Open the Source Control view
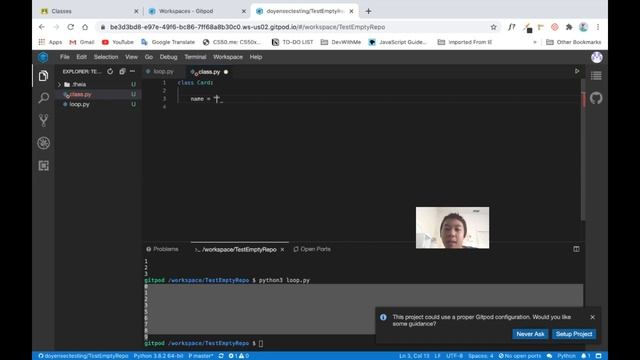The image size is (640, 360). (x=43, y=120)
